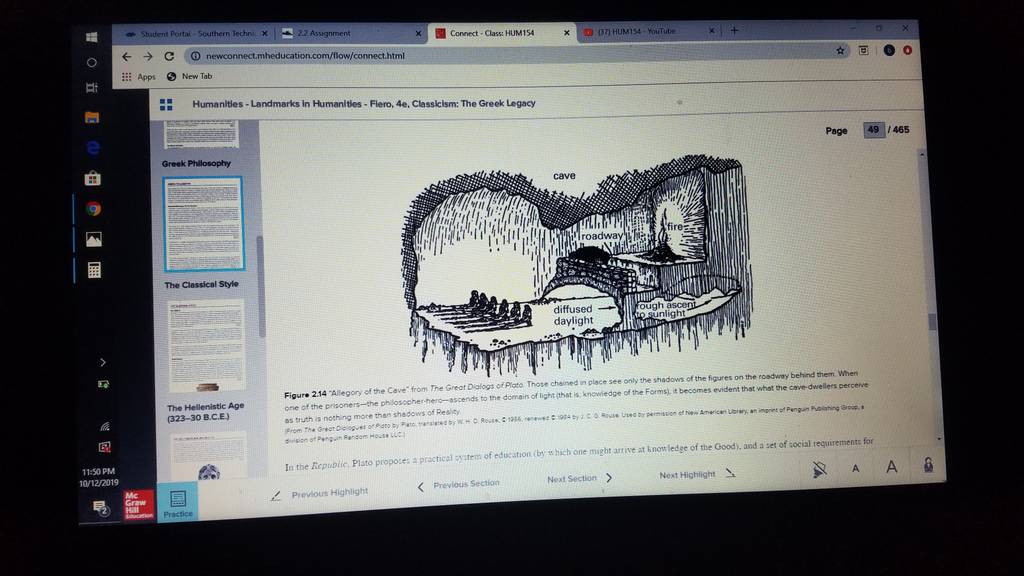Click the page number field showing 49
Viewport: 1024px width, 576px height.
(x=873, y=130)
